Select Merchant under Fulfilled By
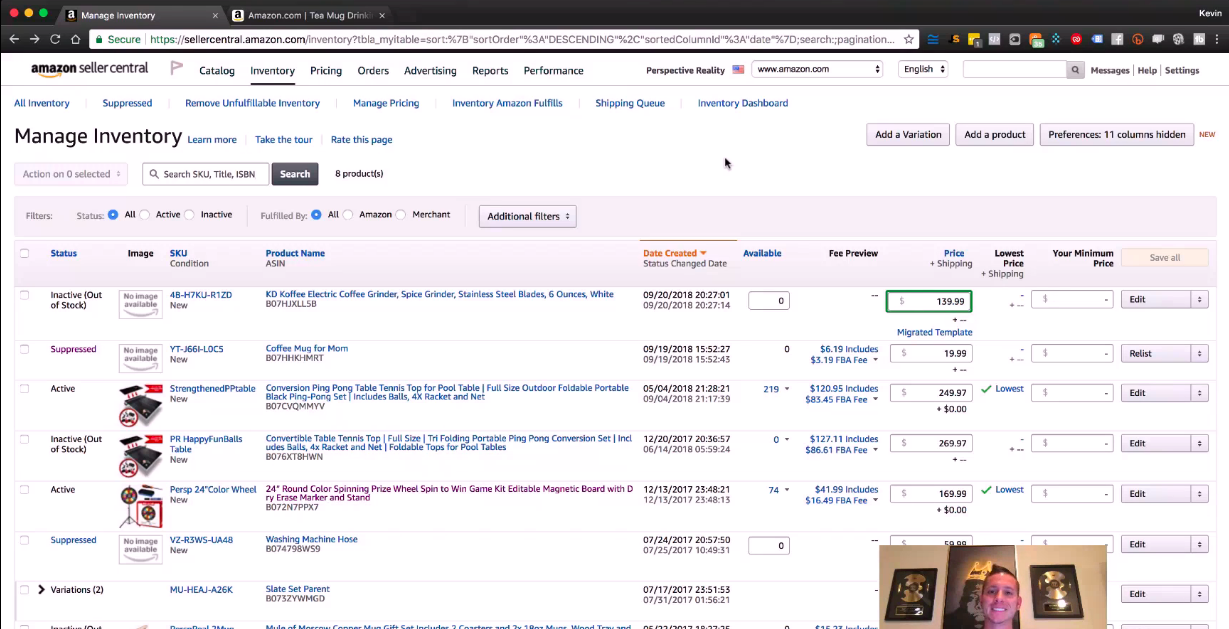The width and height of the screenshot is (1229, 629). 401,214
